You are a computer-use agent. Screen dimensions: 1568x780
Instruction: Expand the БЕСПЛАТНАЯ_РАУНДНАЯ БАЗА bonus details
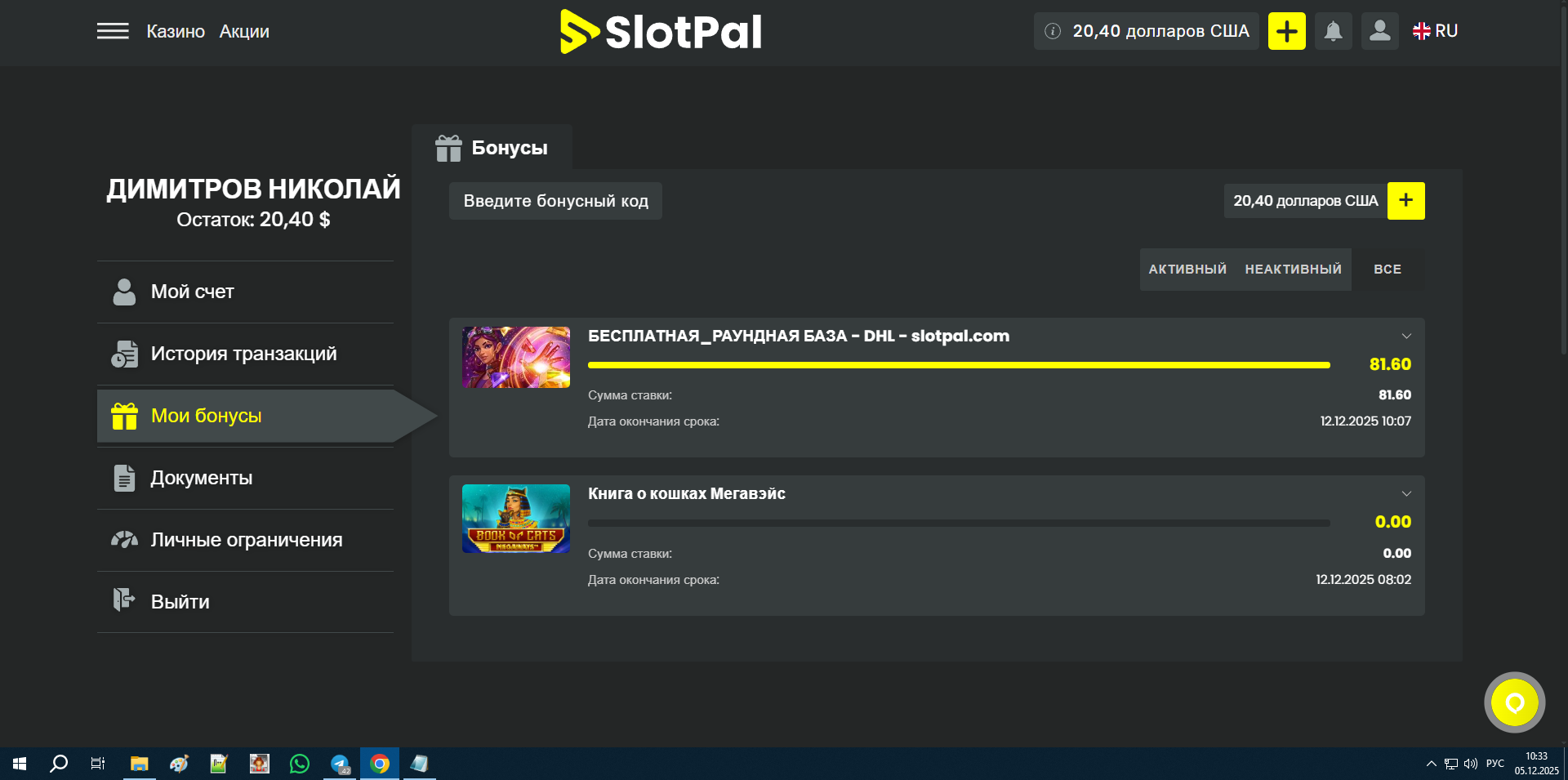pos(1406,337)
